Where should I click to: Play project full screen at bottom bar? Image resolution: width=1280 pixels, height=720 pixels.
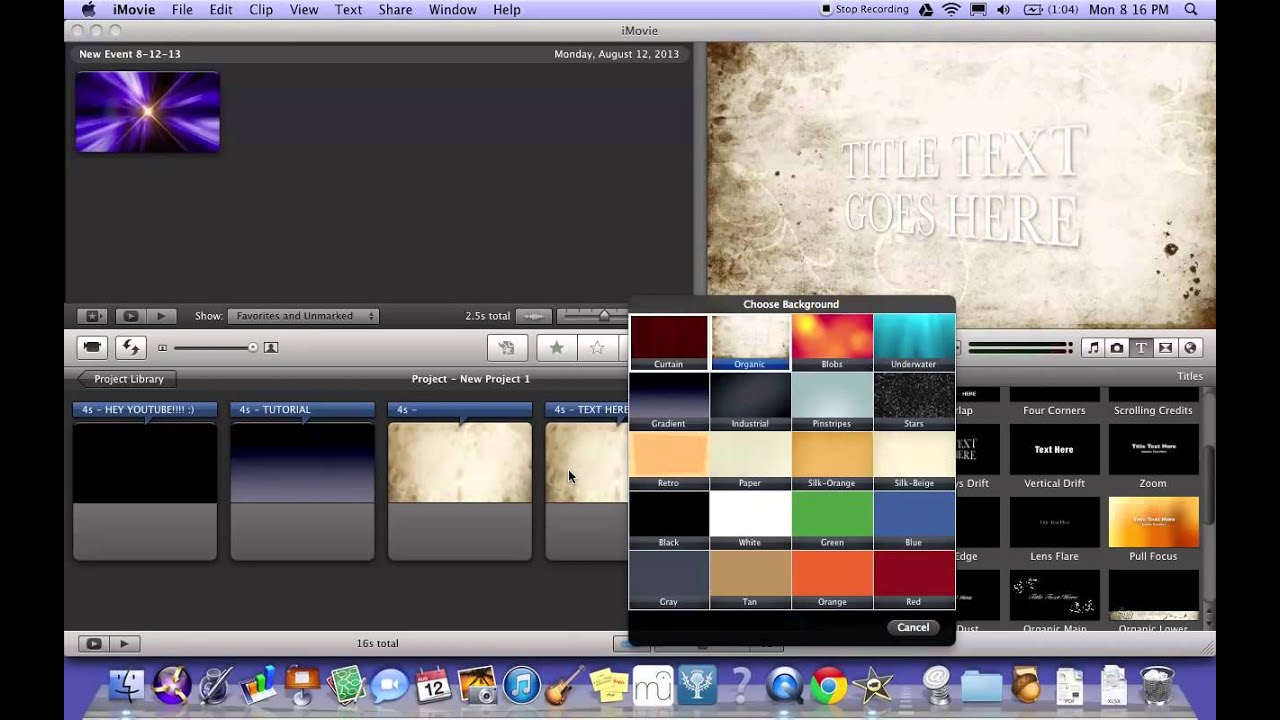[x=94, y=644]
